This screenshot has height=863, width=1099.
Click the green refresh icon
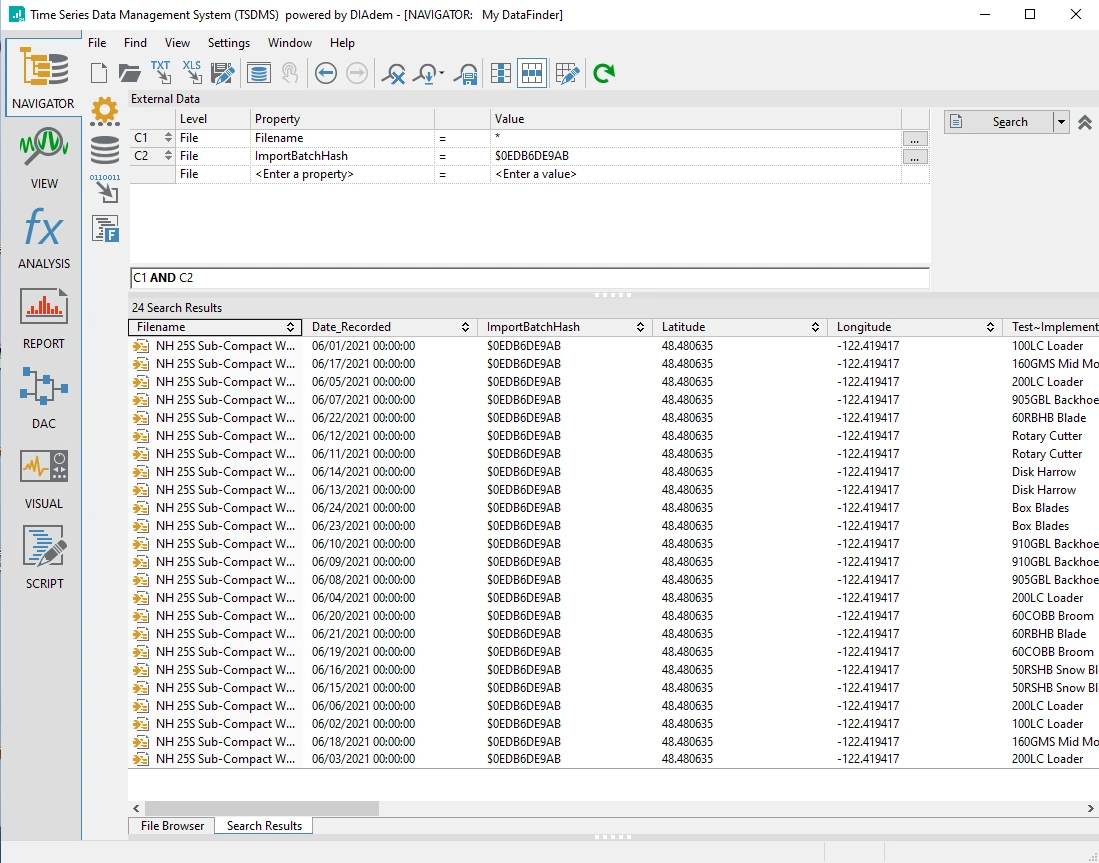[603, 73]
